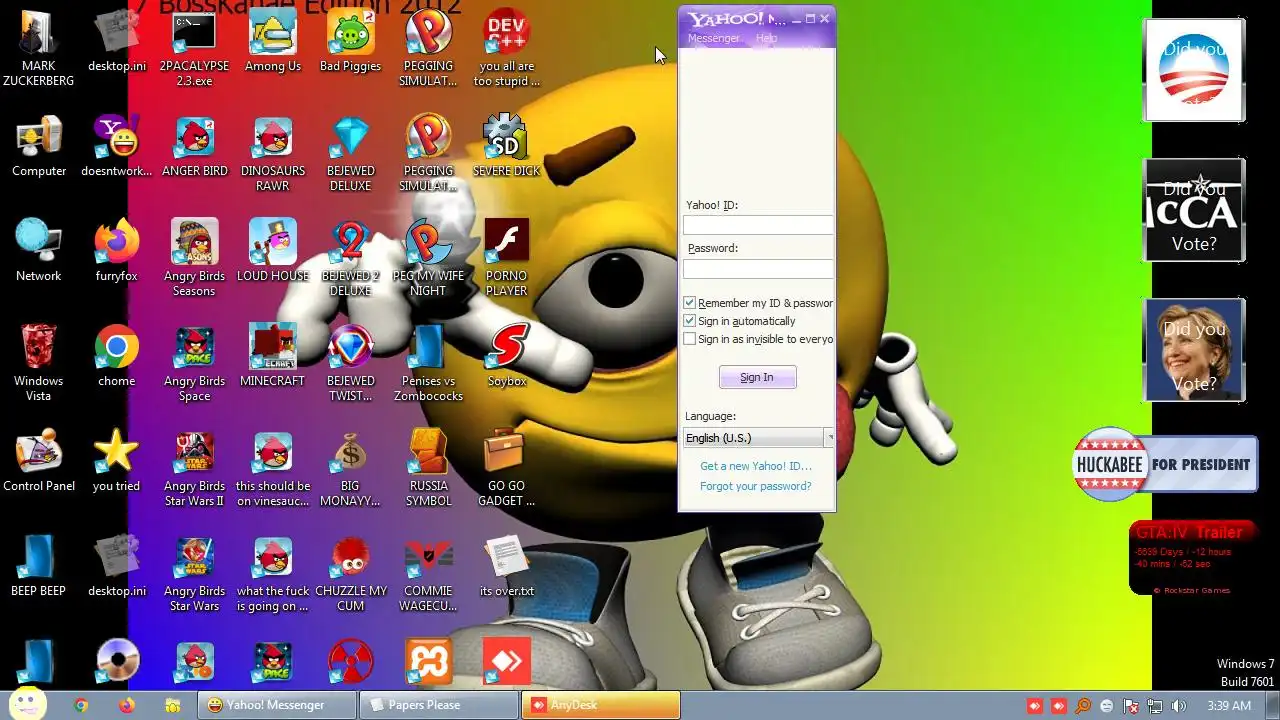Click the McCain 'Did you Vote?' gadget
Viewport: 1280px width, 720px height.
point(1194,210)
